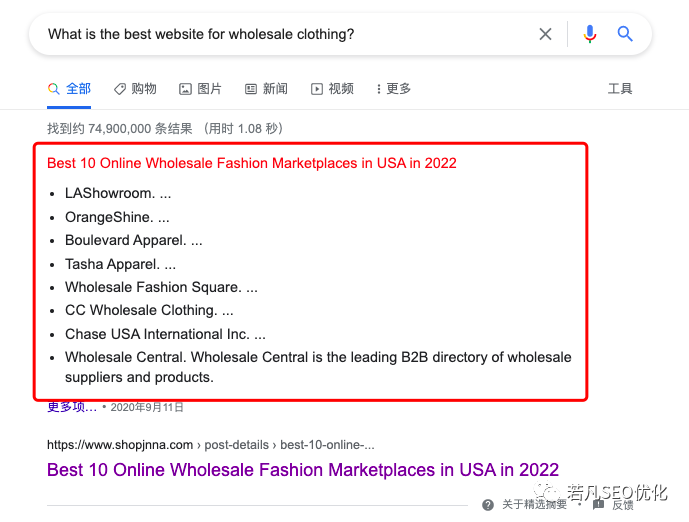Select the 全部 results tab
Viewport: 689px width, 522px height.
[x=69, y=89]
